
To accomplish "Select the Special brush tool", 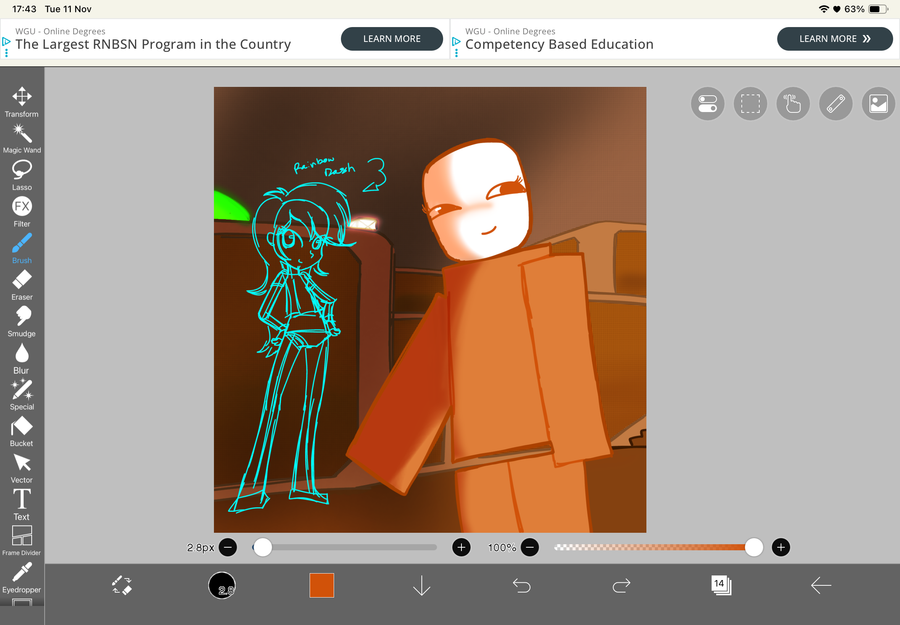I will click(x=22, y=395).
